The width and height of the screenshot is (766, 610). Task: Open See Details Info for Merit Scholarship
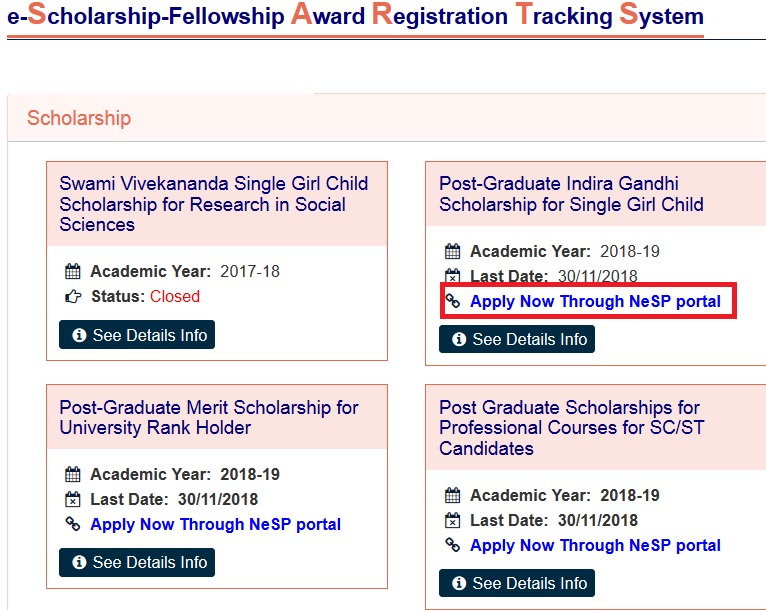(x=137, y=563)
